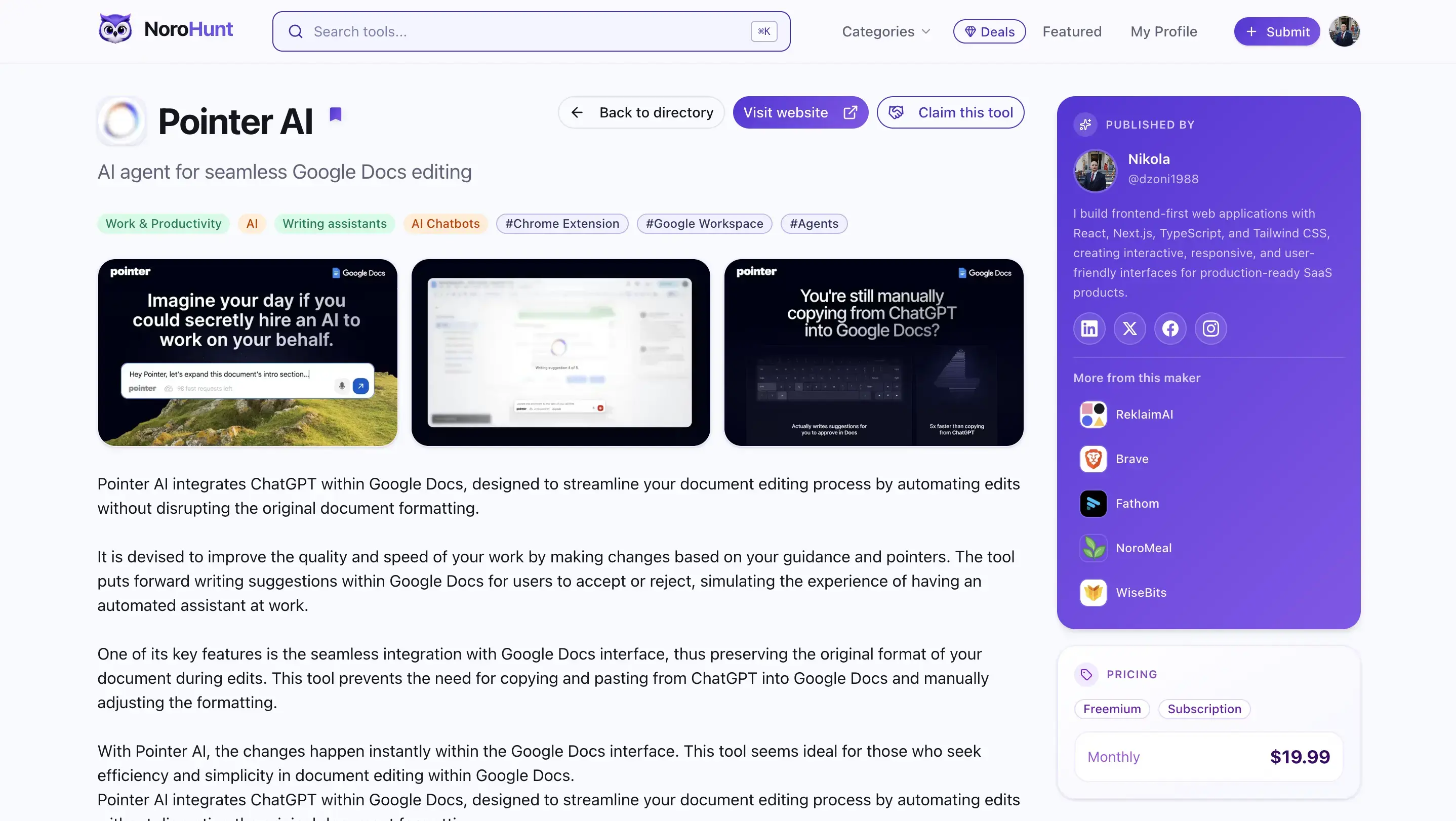
Task: Click the ReklaimAI app icon
Action: (1093, 415)
